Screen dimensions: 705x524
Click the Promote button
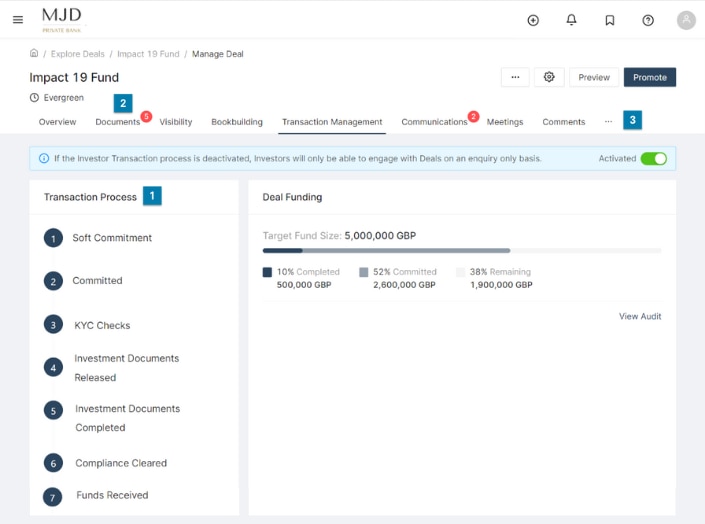(x=650, y=77)
